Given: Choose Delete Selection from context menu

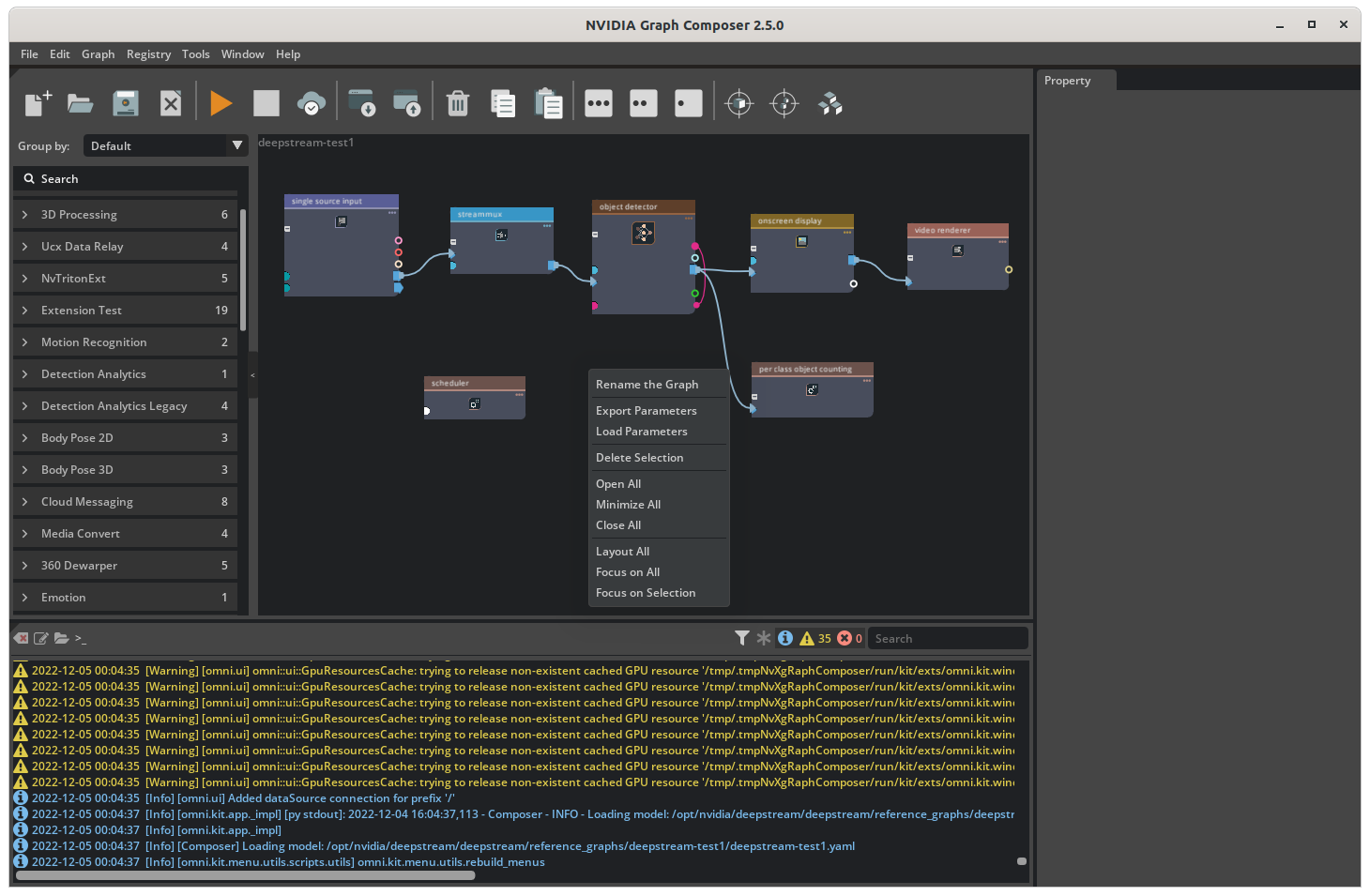Looking at the screenshot, I should click(x=659, y=458).
